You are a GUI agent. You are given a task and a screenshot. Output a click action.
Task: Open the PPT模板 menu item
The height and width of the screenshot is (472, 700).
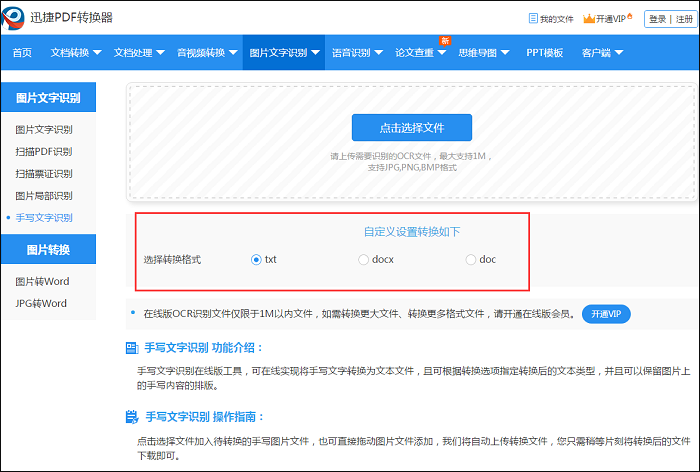tap(544, 53)
